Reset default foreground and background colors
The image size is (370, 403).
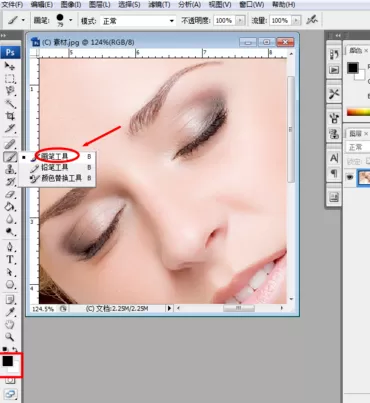[5, 349]
